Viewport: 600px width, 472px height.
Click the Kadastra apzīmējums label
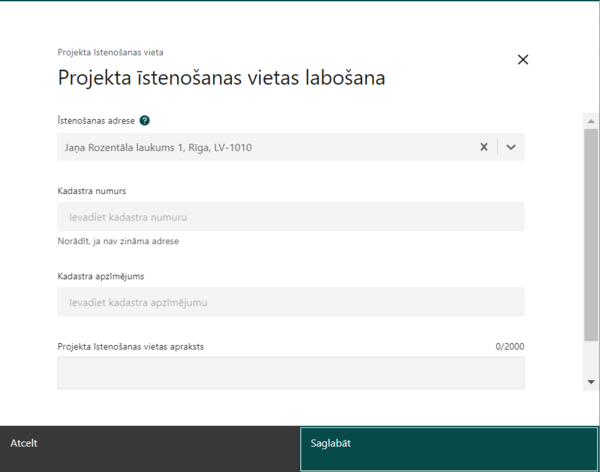[101, 276]
